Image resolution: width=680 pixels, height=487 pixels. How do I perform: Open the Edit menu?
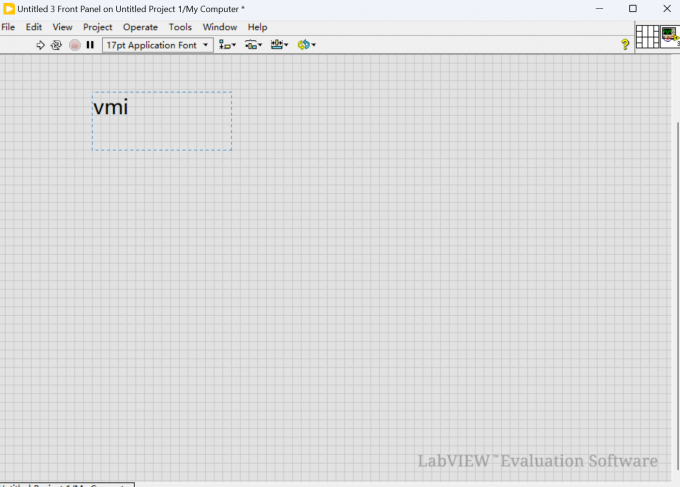pyautogui.click(x=34, y=27)
